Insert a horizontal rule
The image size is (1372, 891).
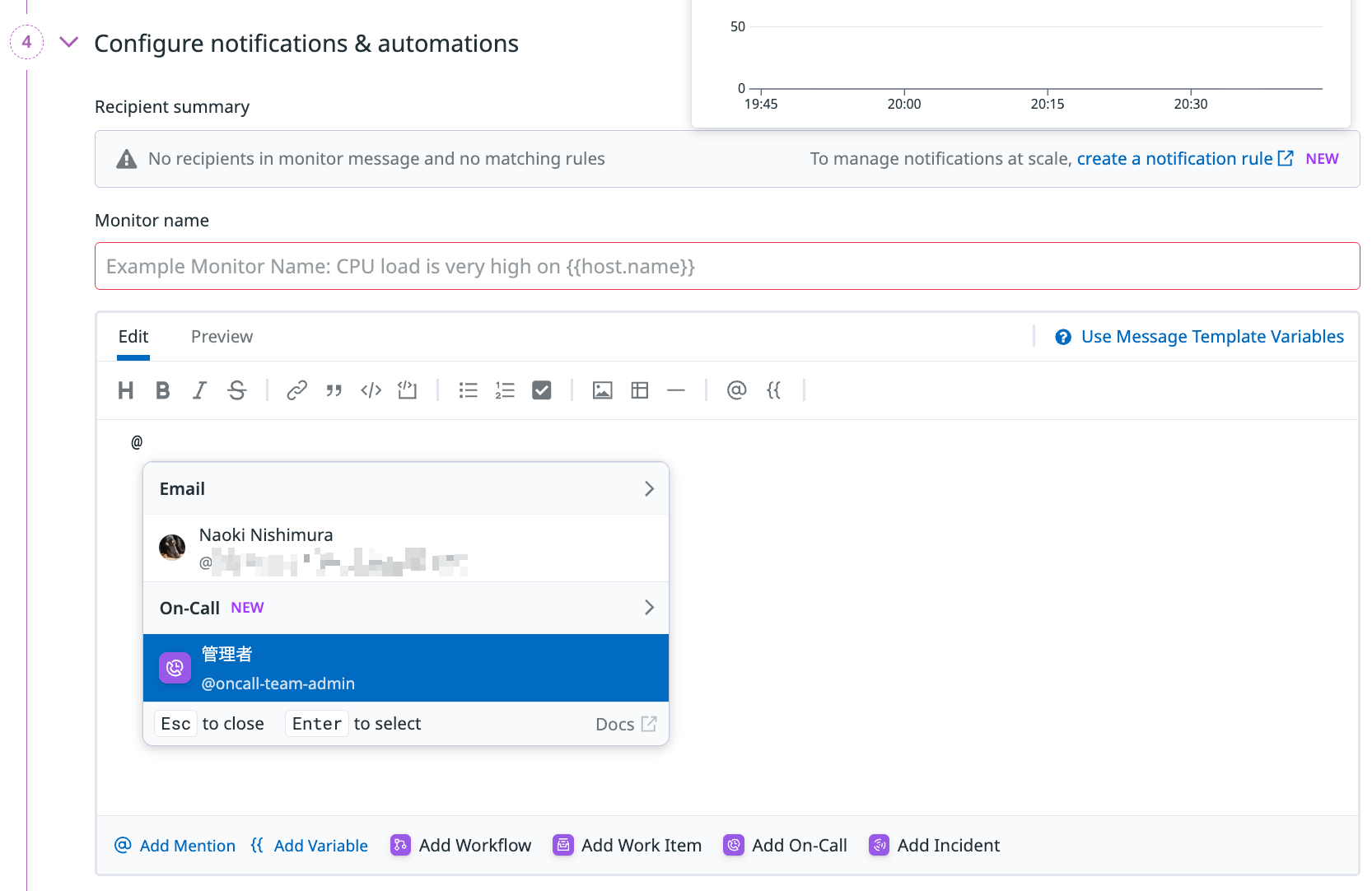coord(676,390)
